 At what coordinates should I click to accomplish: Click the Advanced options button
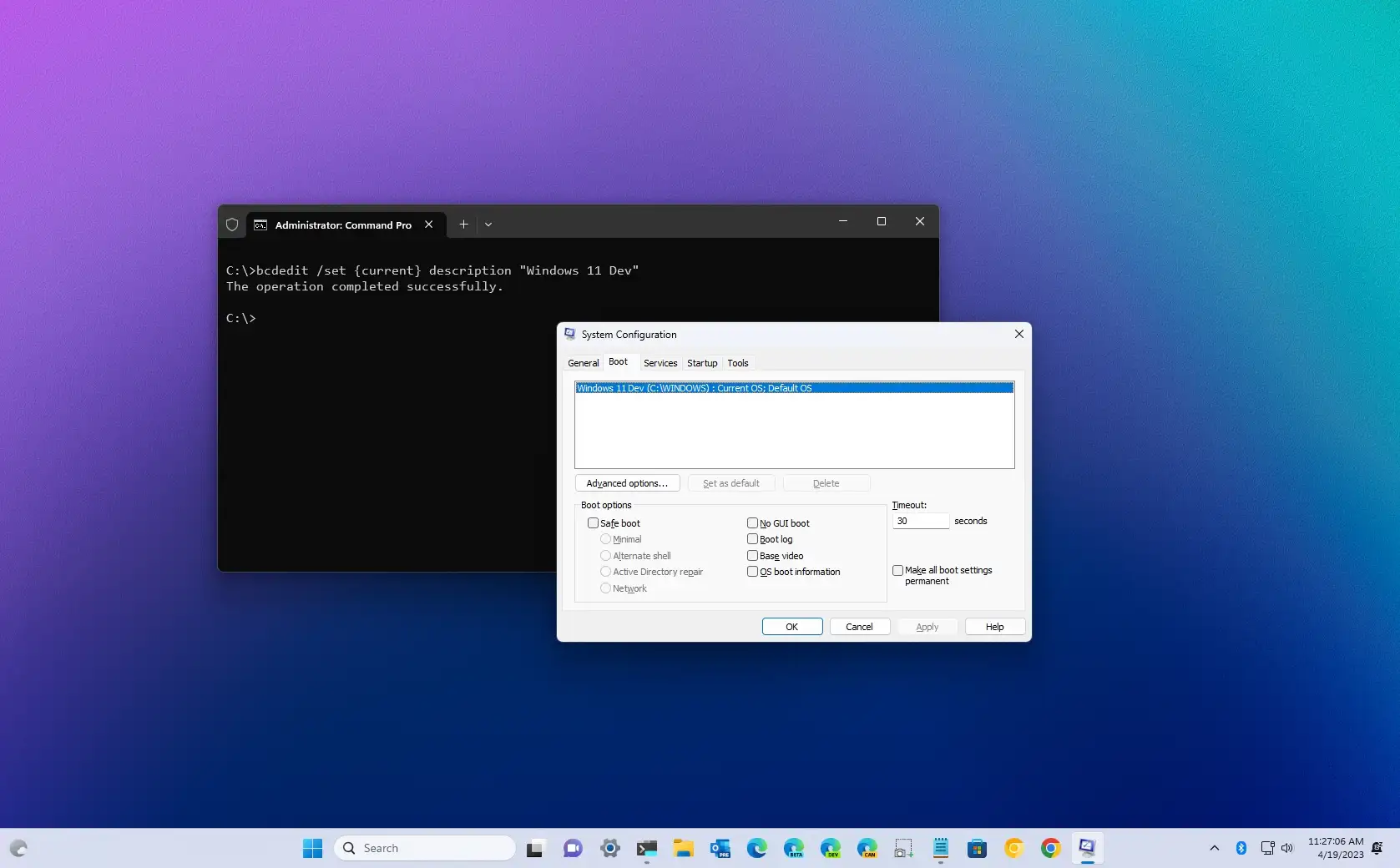(627, 483)
